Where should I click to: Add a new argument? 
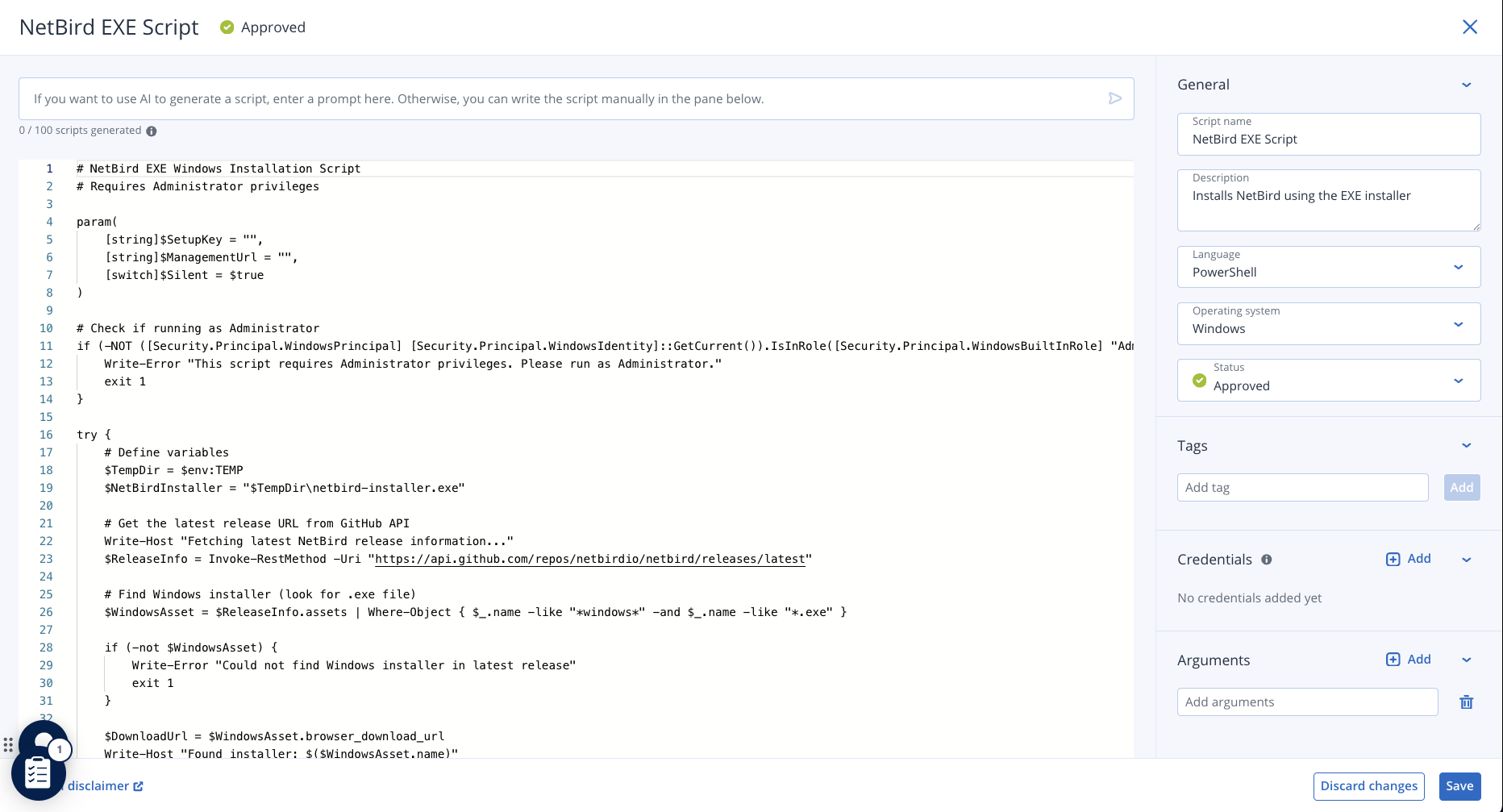point(1409,660)
